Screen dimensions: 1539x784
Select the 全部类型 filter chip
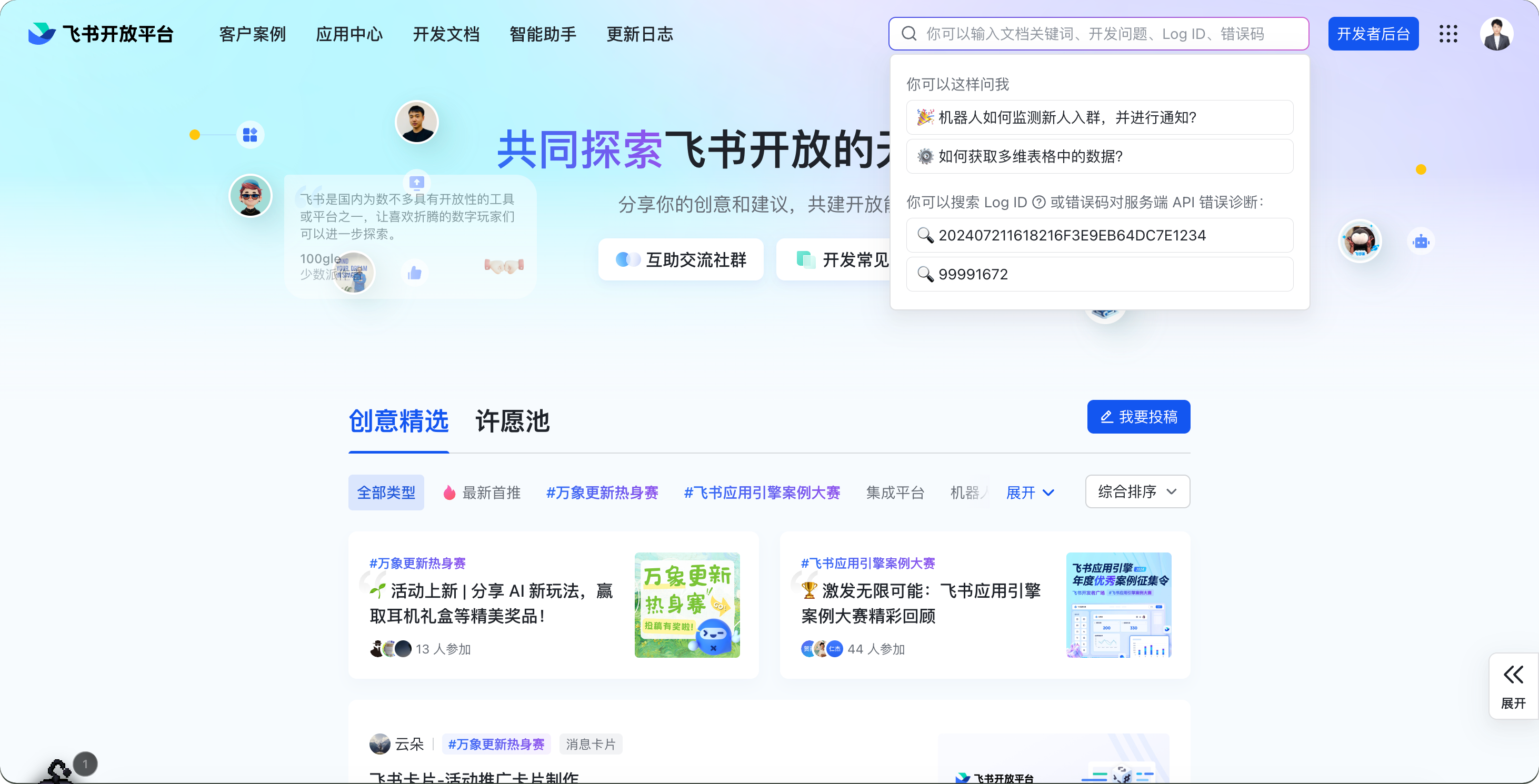point(386,492)
